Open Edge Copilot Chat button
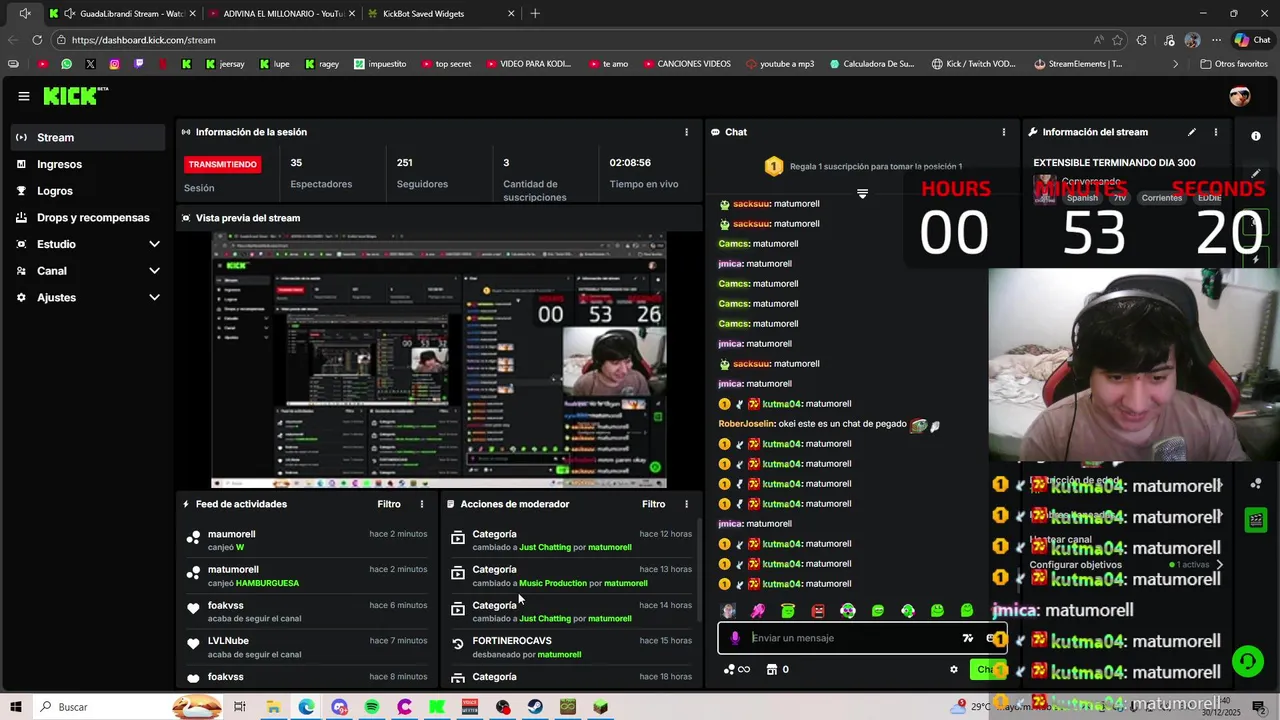This screenshot has height=720, width=1280. 1253,40
